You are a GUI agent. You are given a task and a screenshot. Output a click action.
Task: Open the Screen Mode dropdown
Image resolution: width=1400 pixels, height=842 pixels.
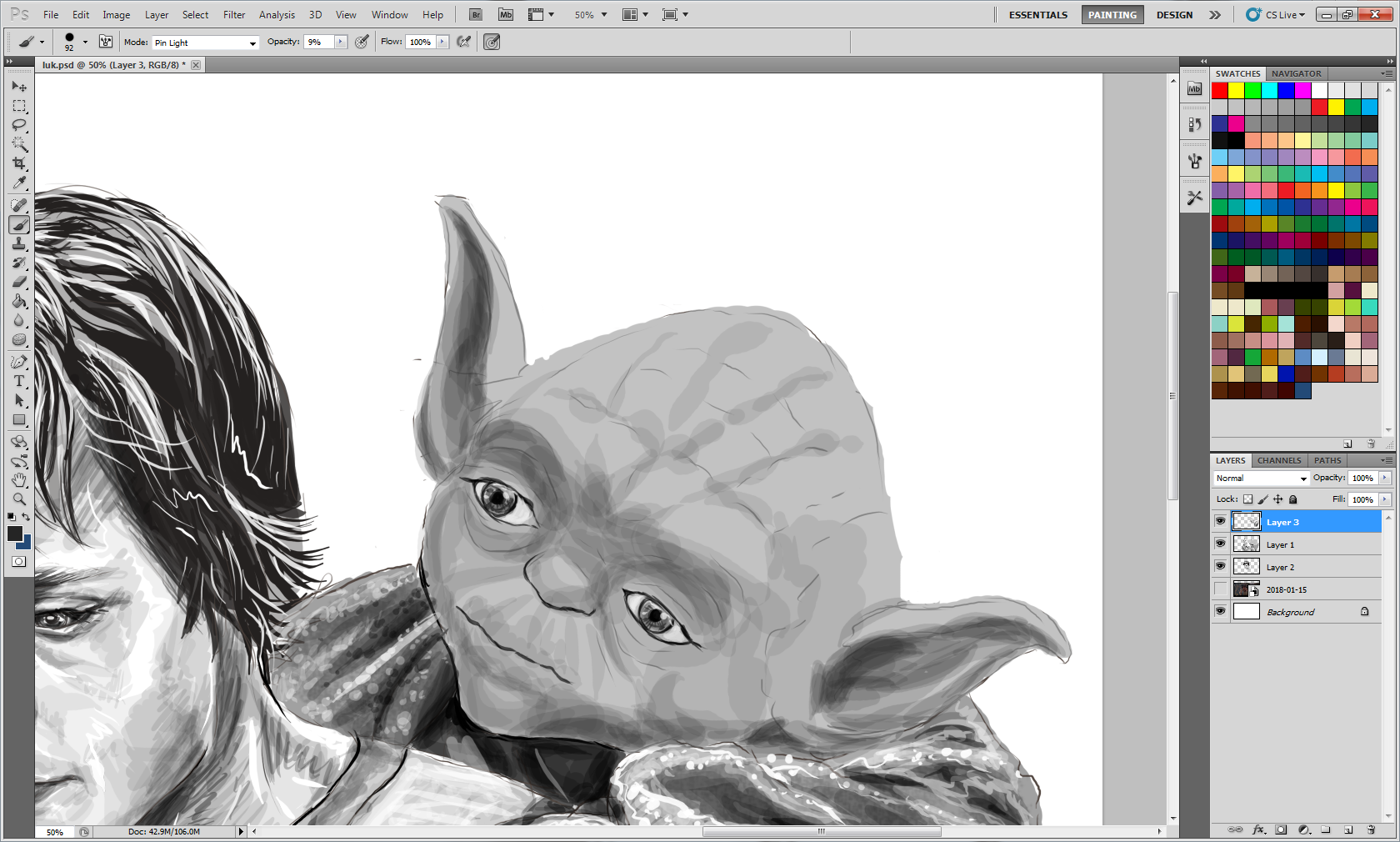click(674, 14)
